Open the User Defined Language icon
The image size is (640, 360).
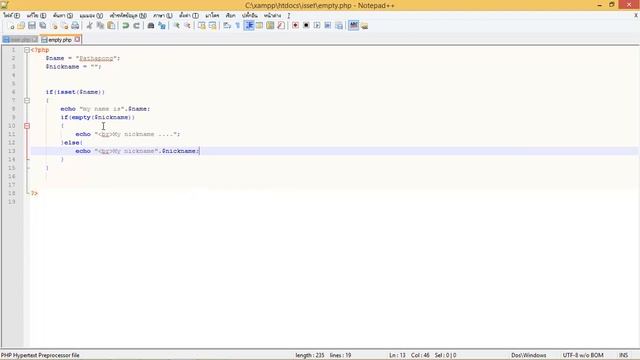coord(259,26)
